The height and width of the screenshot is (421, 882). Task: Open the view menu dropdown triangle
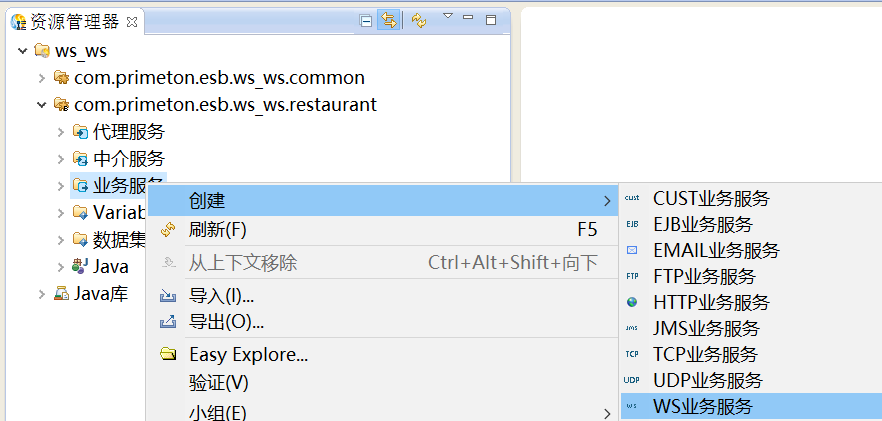click(x=447, y=17)
